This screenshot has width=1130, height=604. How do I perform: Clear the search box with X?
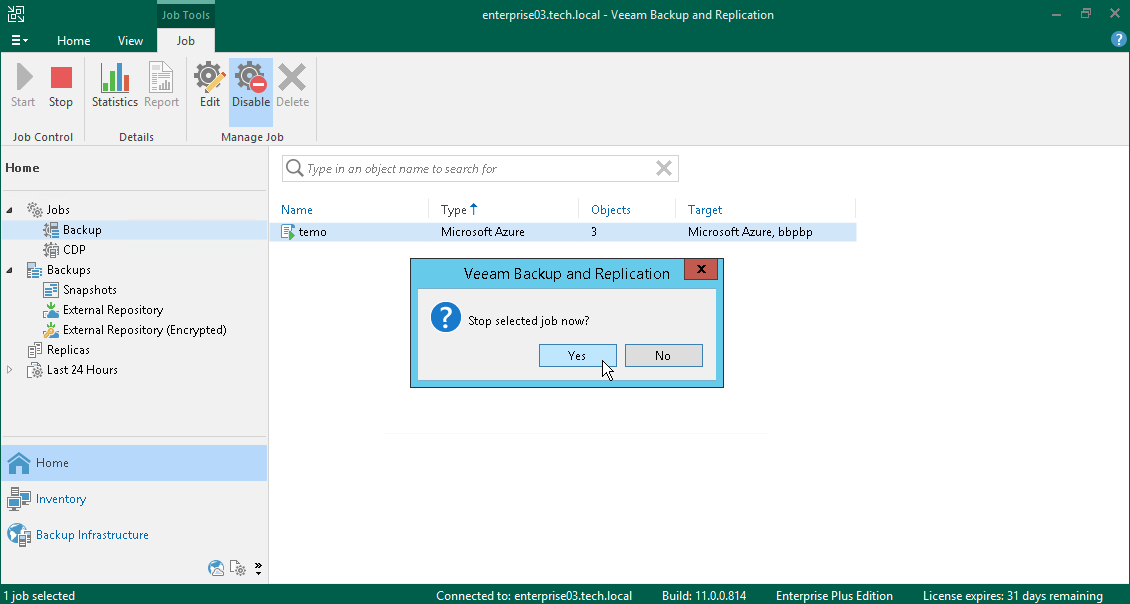tap(664, 169)
